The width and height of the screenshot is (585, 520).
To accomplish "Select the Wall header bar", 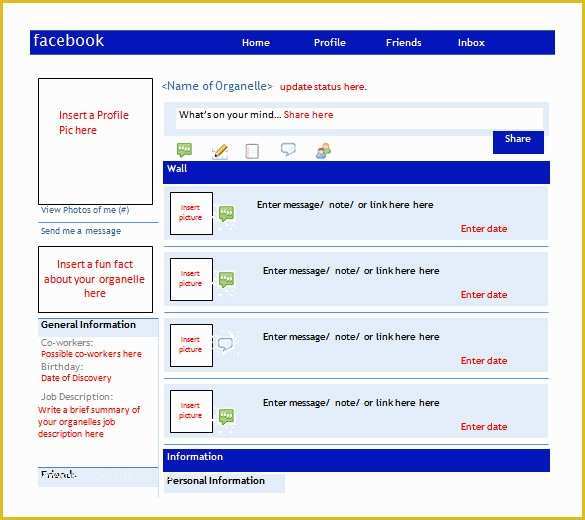I will click(x=356, y=172).
